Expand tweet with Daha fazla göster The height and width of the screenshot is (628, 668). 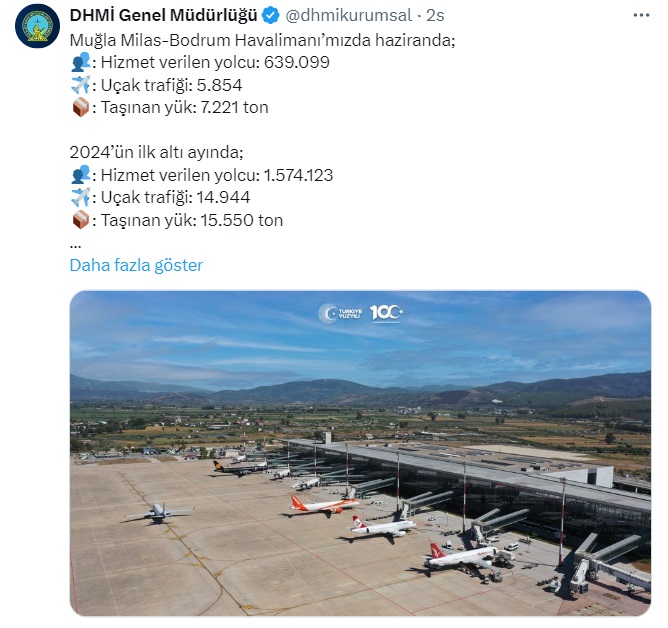136,265
